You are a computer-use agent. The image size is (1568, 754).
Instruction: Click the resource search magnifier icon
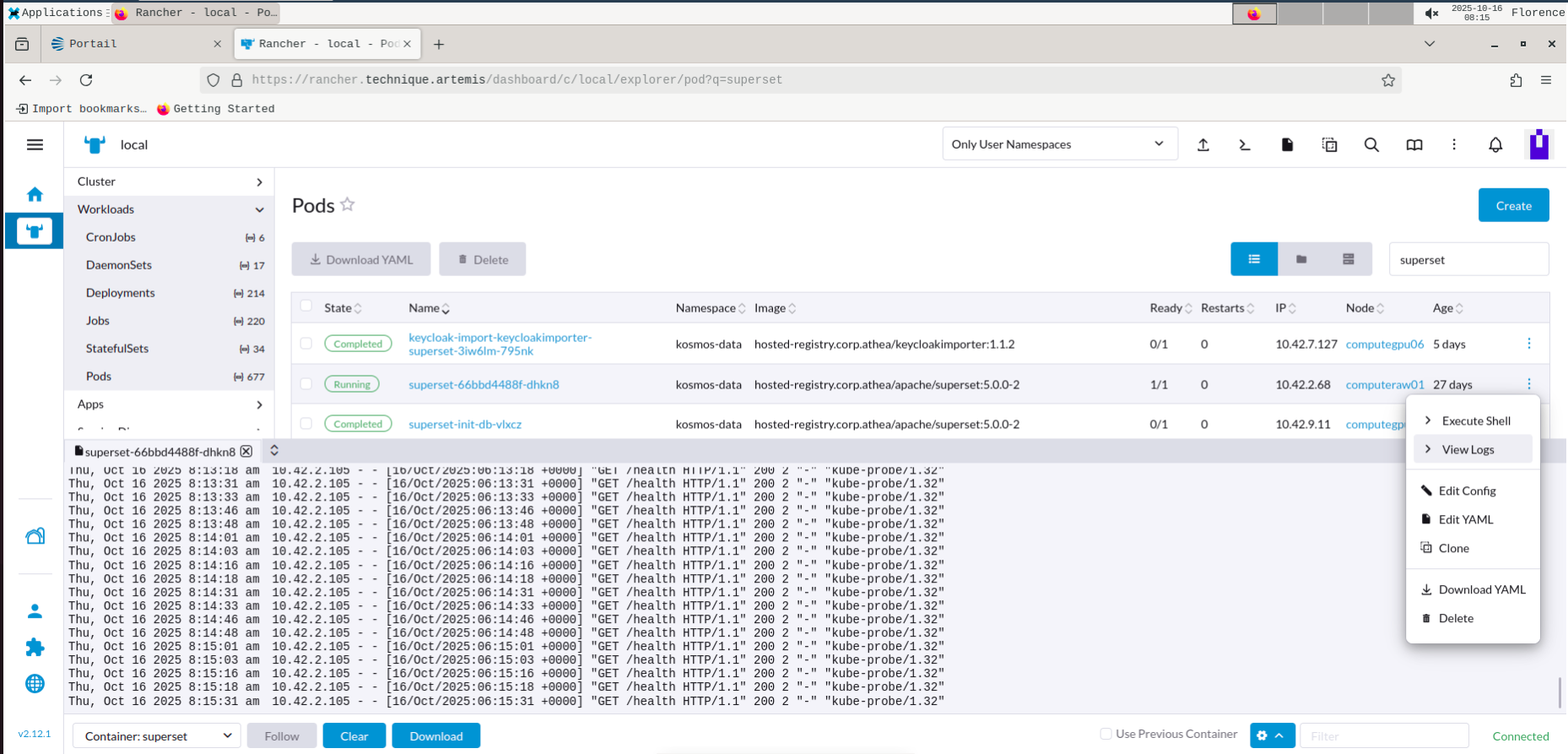click(1371, 145)
